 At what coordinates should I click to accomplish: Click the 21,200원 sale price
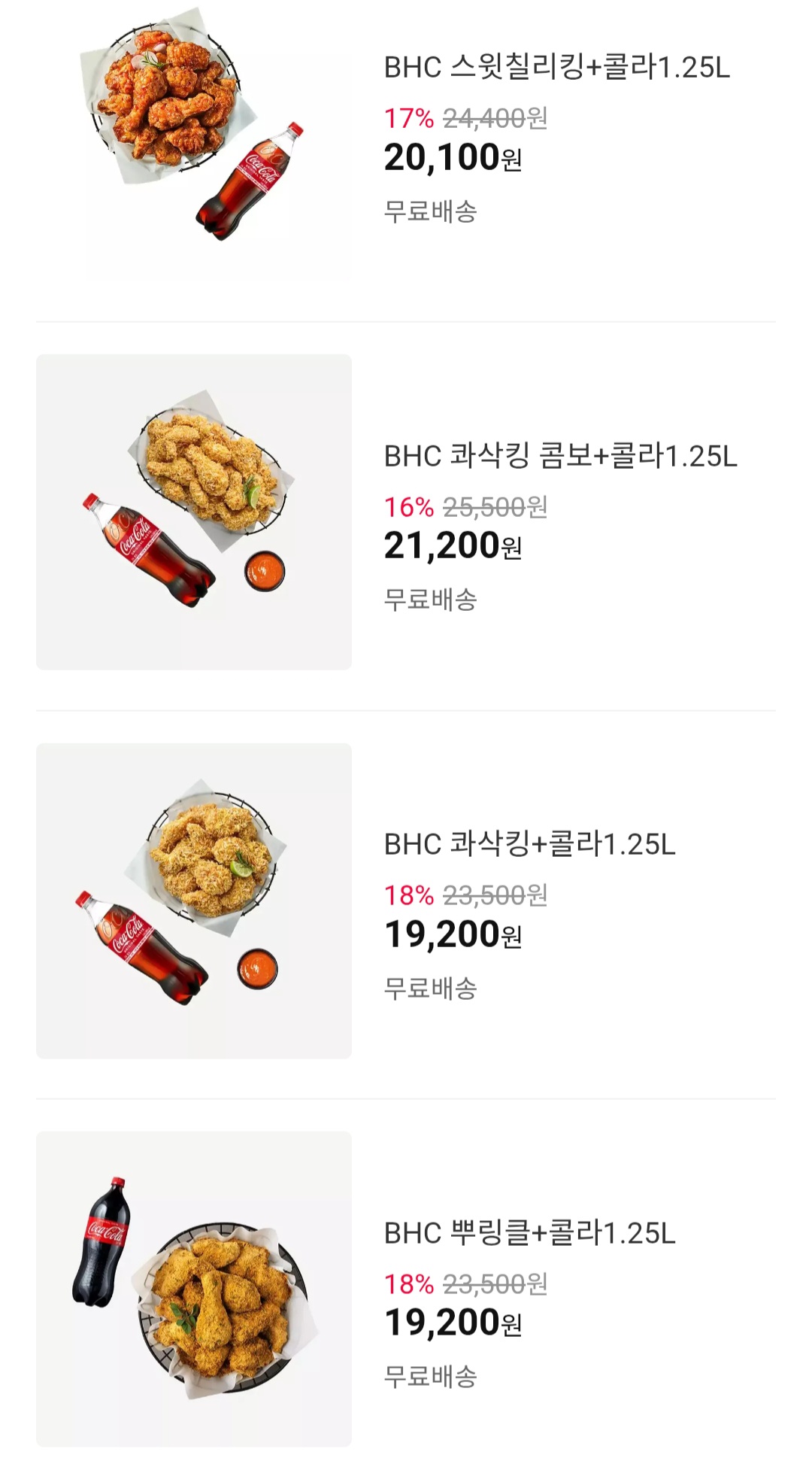coord(453,546)
